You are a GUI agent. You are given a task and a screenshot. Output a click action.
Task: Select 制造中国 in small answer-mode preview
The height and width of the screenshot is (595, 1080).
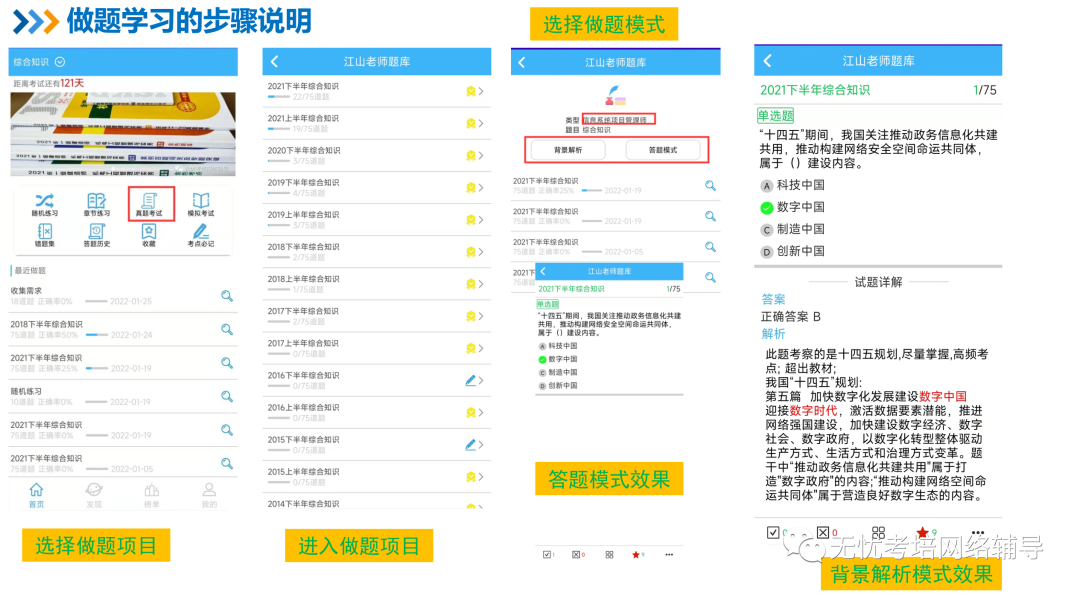(558, 373)
